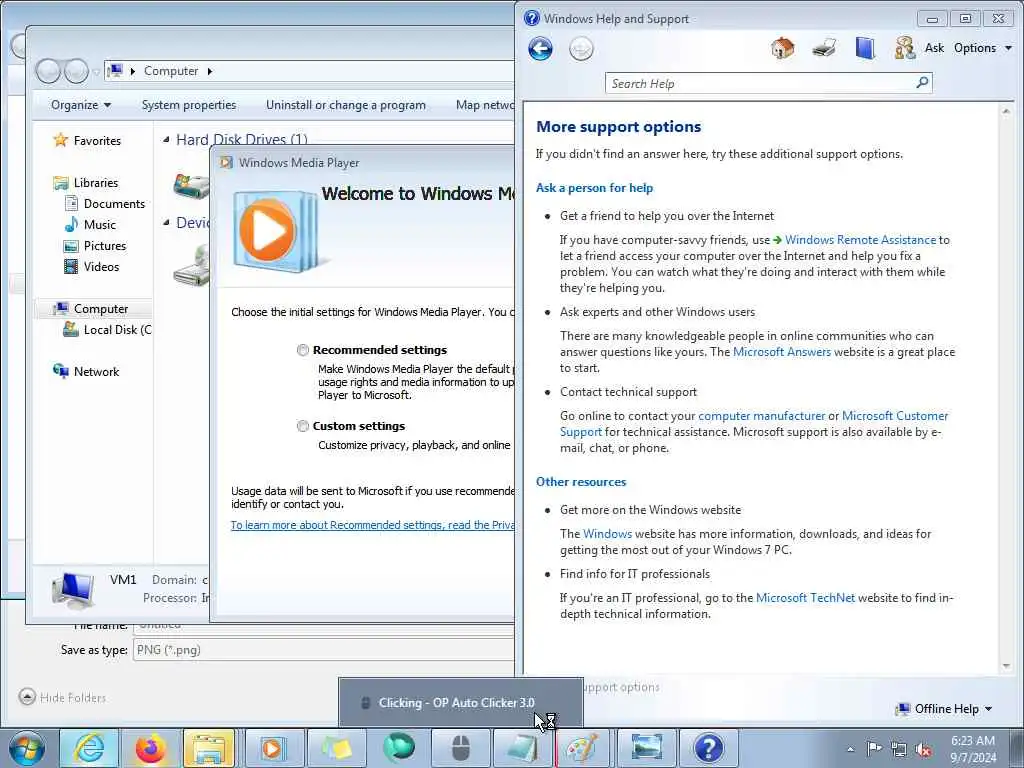Click System properties in Explorer toolbar
The height and width of the screenshot is (768, 1024).
(189, 104)
